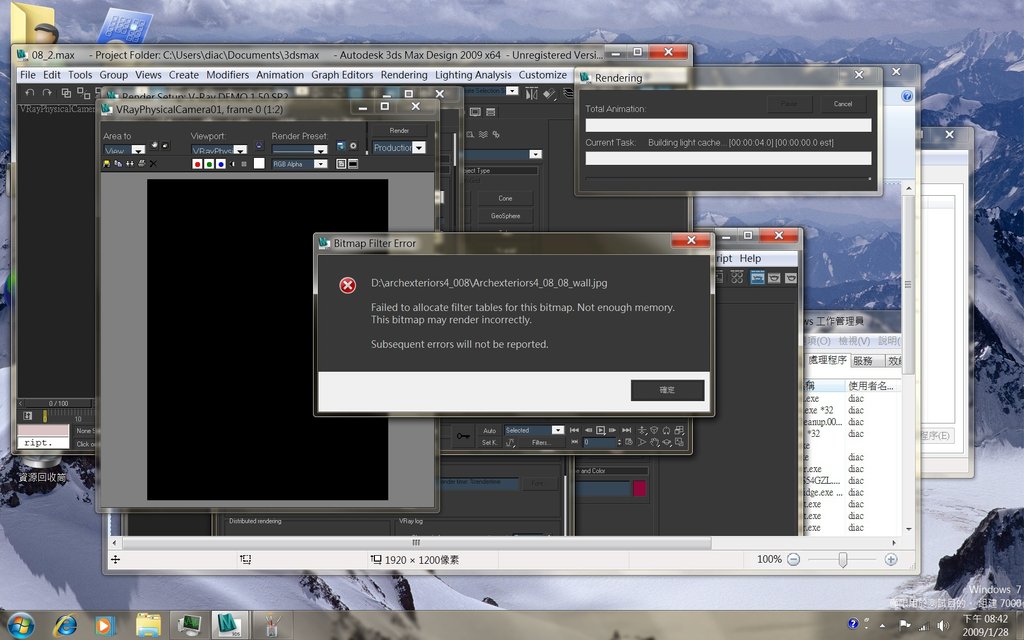Click the Clear (X) icon in frame window
Screen dimensions: 1024x640
153,163
